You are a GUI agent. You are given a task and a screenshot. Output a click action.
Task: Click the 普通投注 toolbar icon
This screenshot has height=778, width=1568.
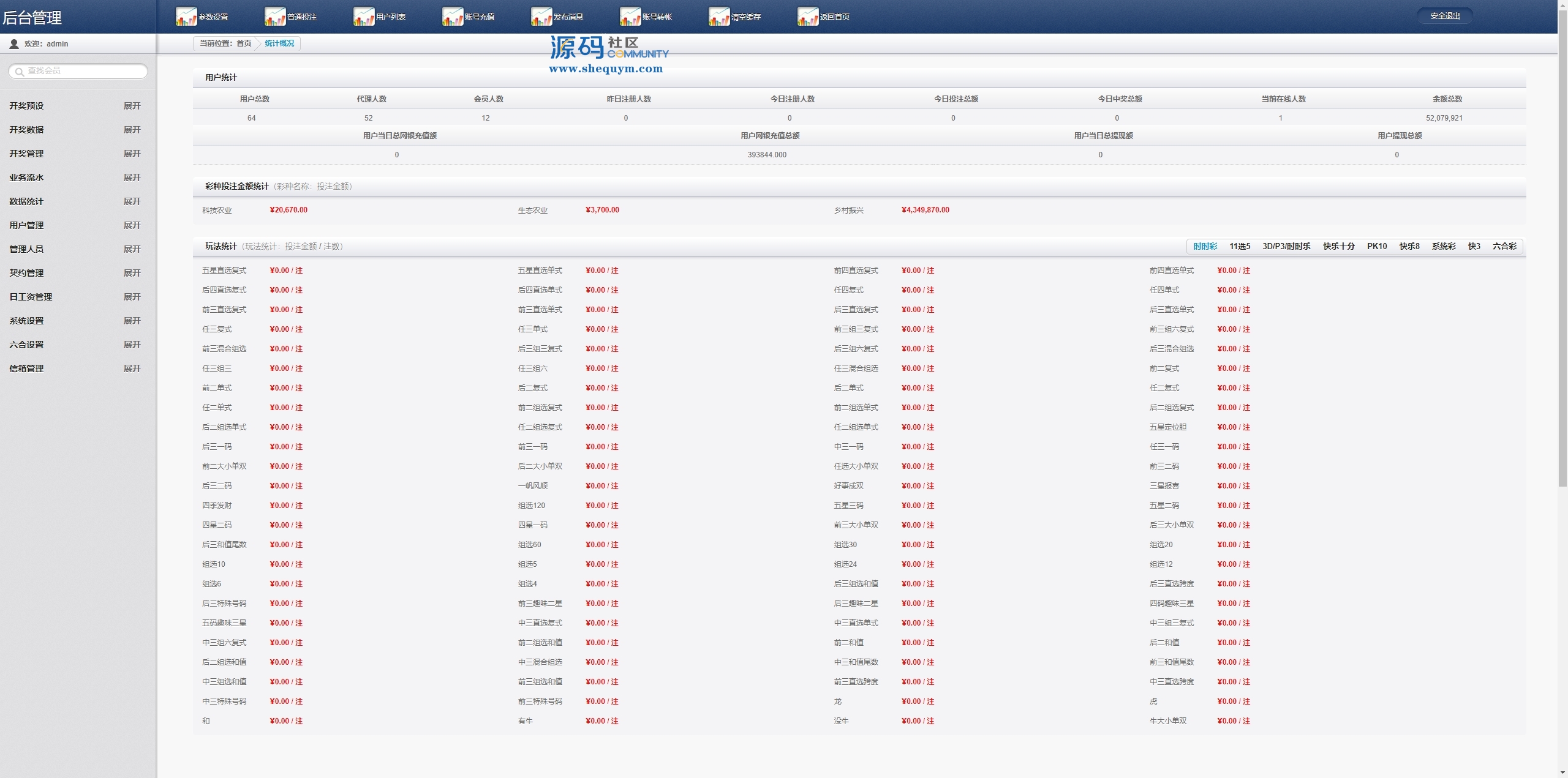pyautogui.click(x=275, y=17)
